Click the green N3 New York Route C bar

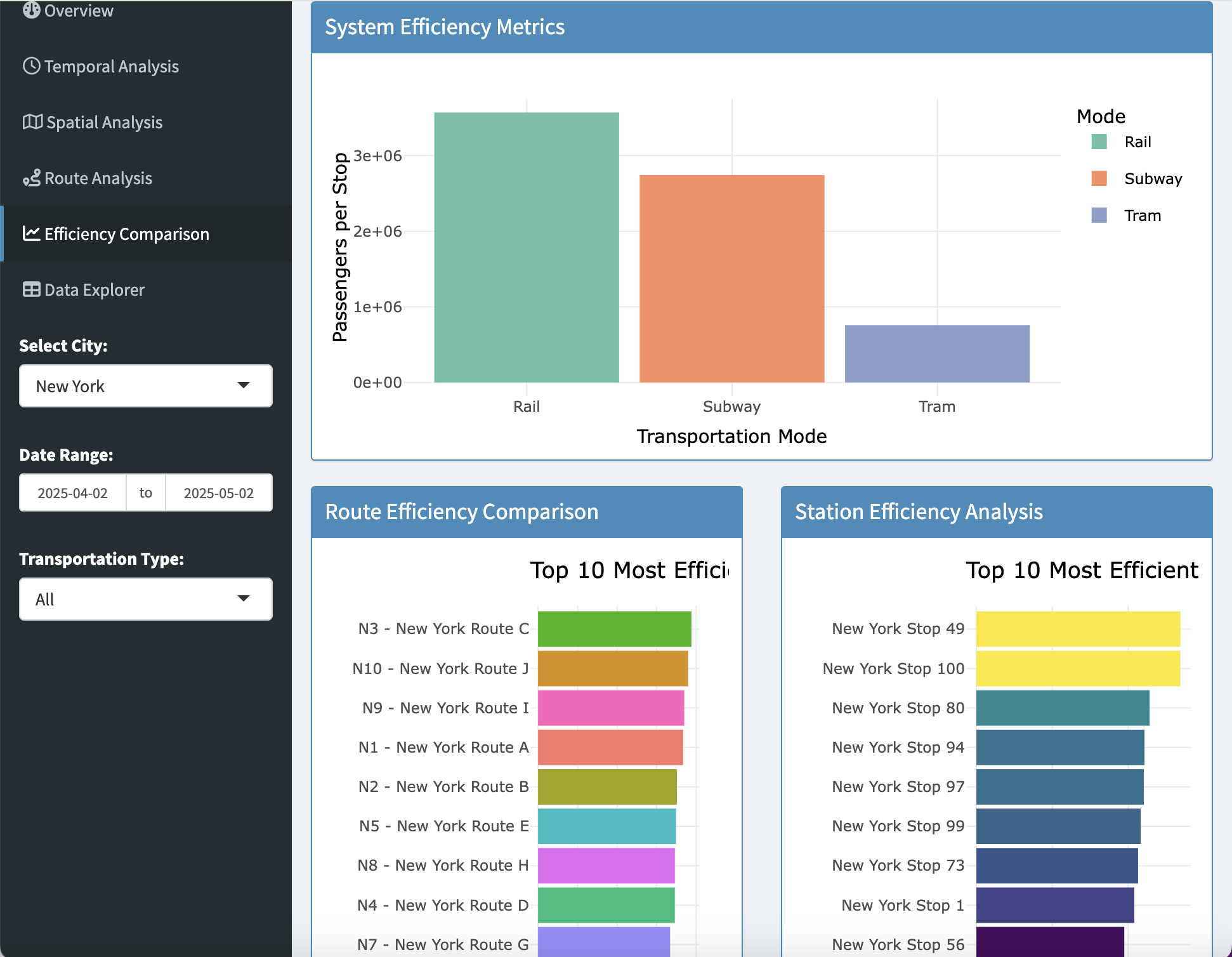pos(614,628)
